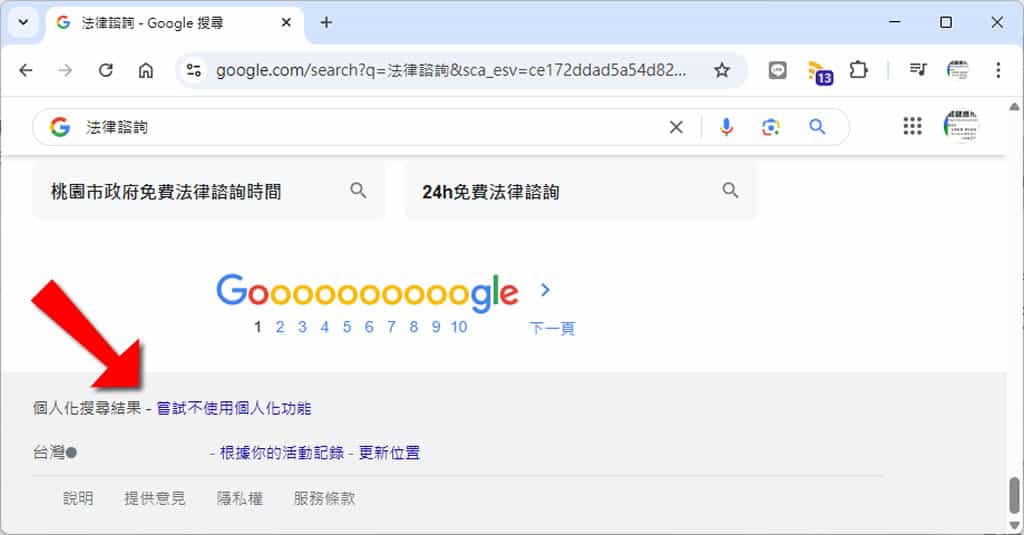
Task: Go to results page 5
Action: [347, 327]
